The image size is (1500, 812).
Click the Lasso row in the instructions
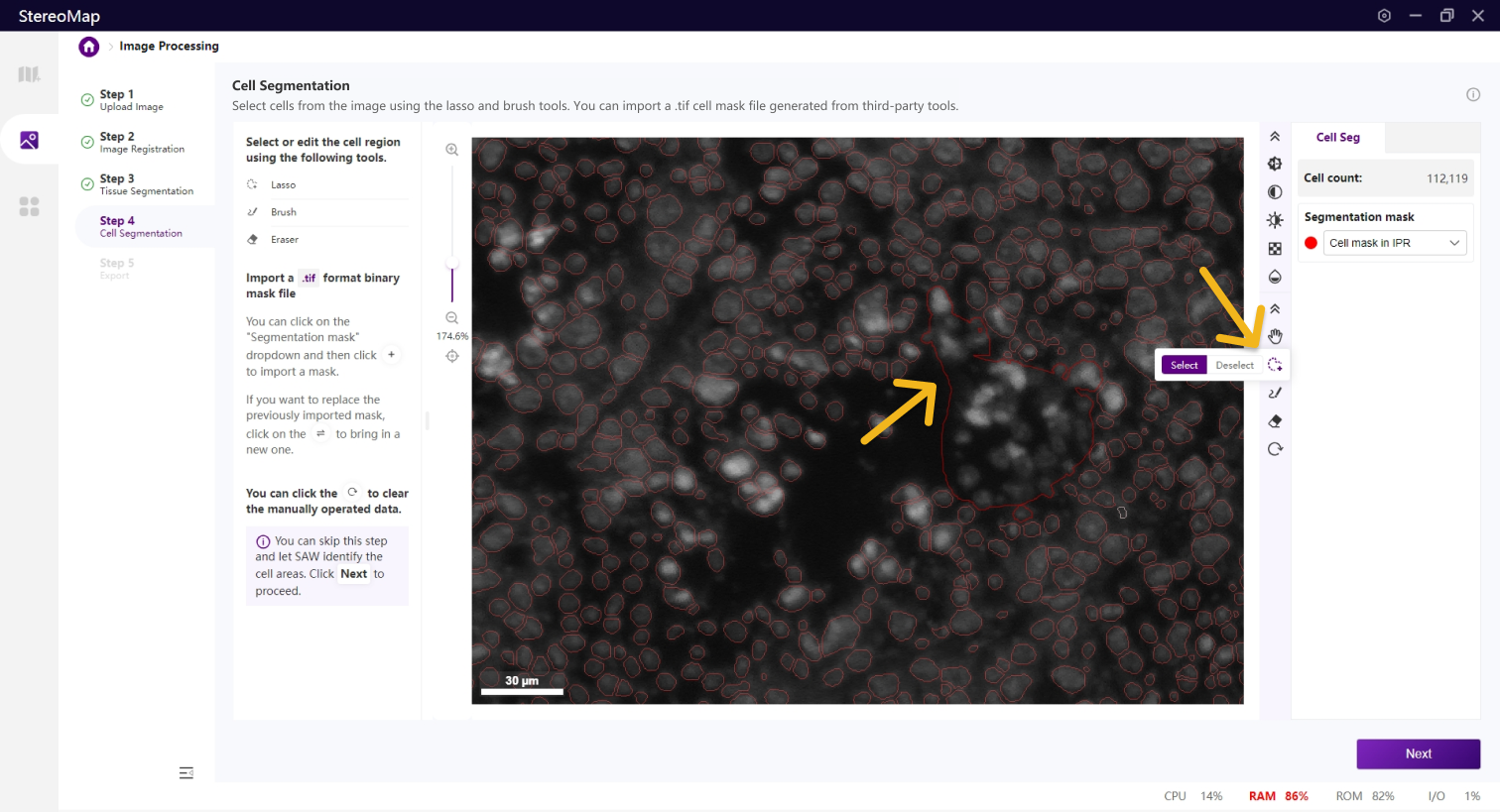(326, 185)
